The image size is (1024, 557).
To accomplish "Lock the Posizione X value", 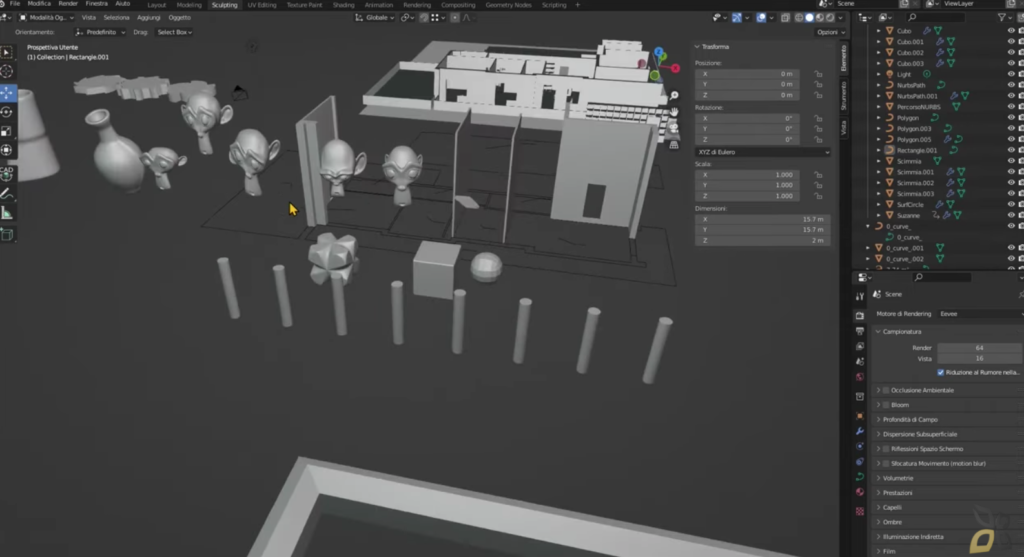I will click(818, 74).
